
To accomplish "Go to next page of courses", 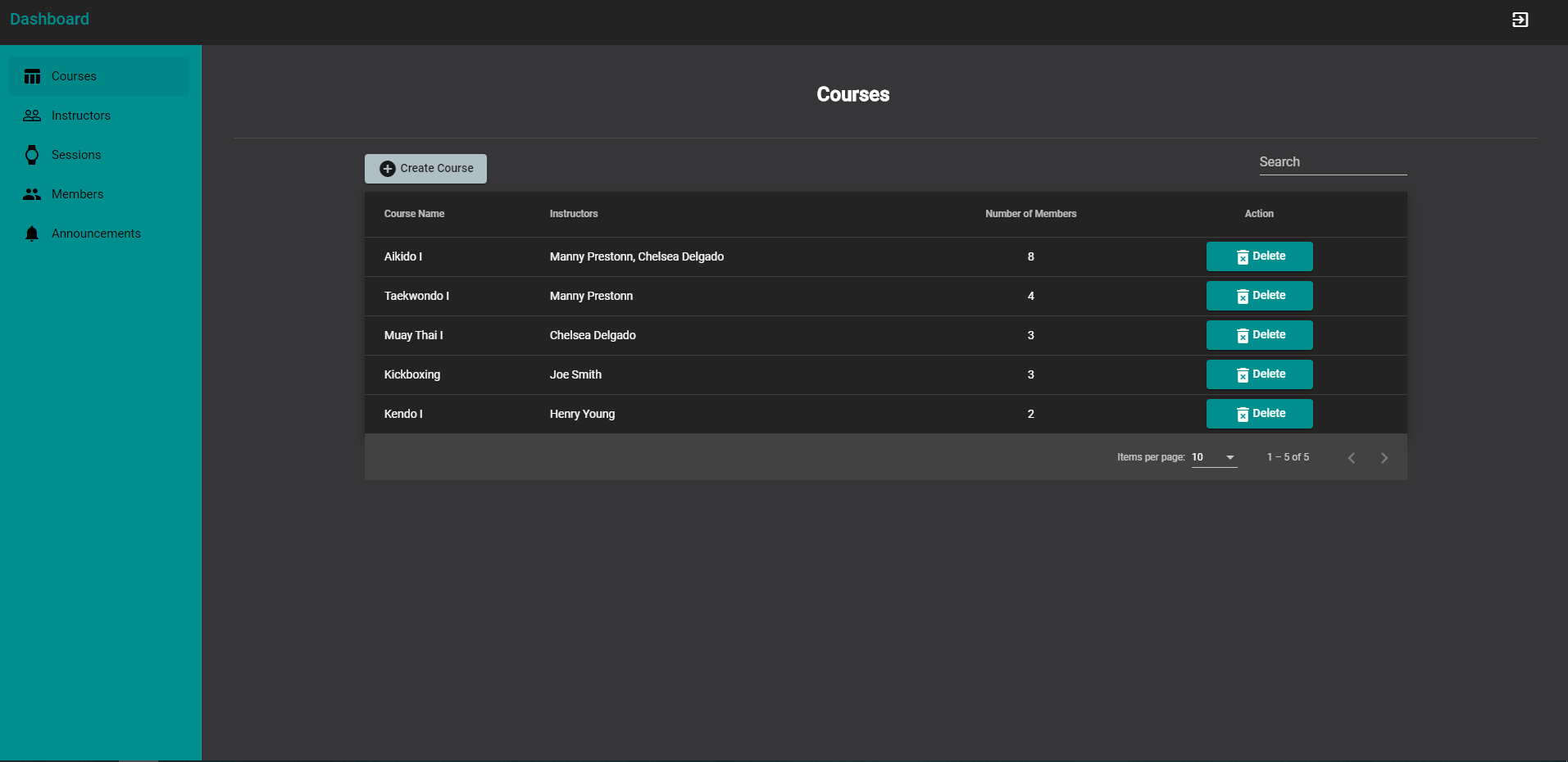I will 1384,458.
